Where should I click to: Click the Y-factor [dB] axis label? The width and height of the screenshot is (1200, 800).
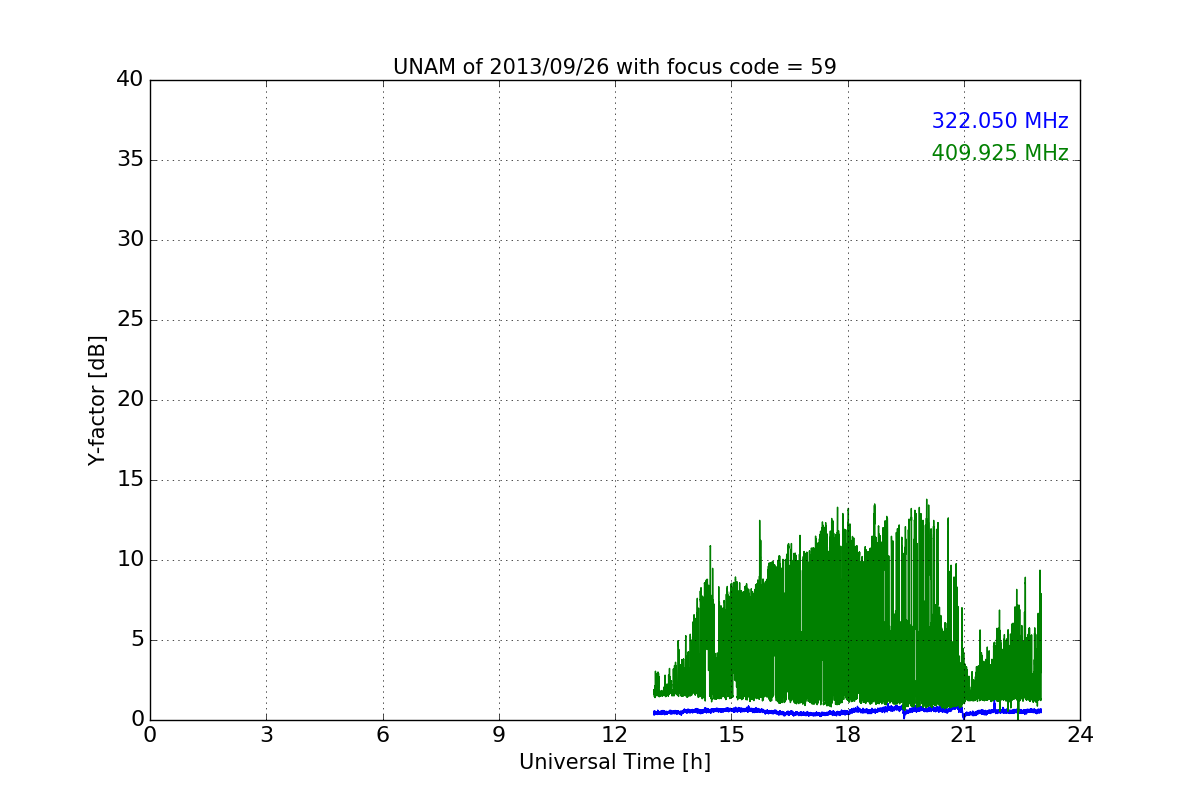[97, 400]
